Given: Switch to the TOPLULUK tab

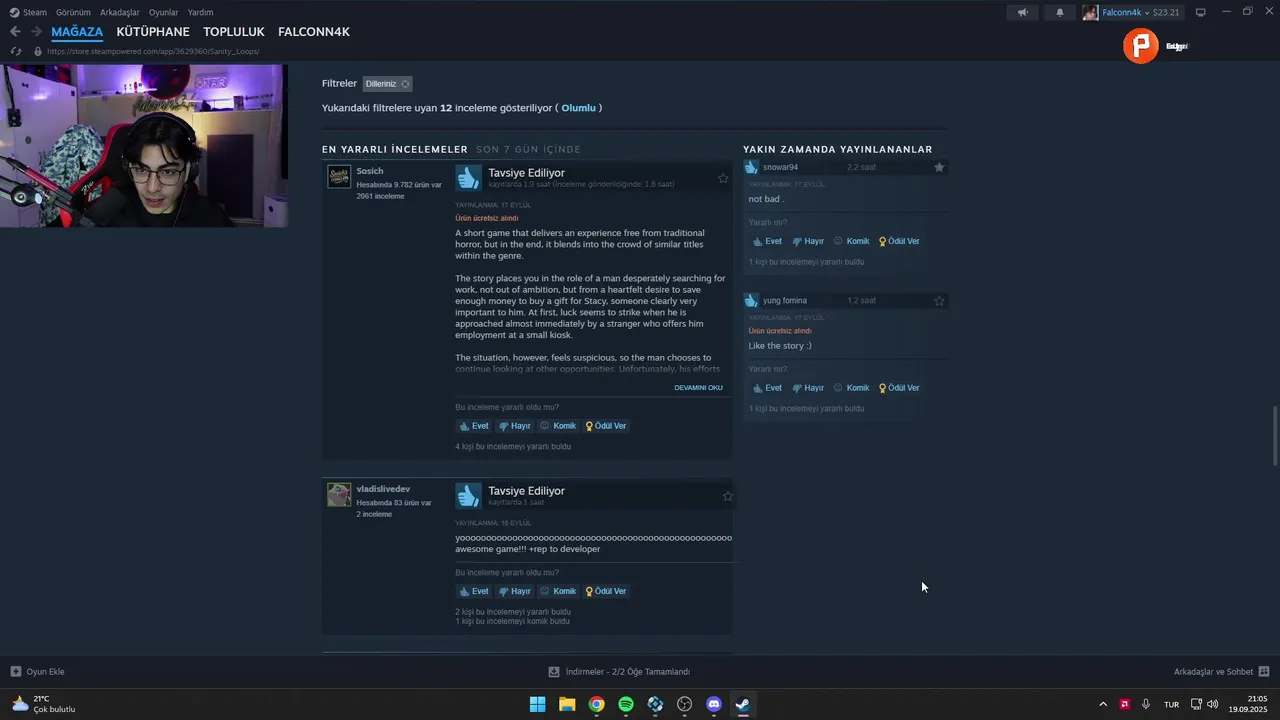Looking at the screenshot, I should tap(234, 32).
